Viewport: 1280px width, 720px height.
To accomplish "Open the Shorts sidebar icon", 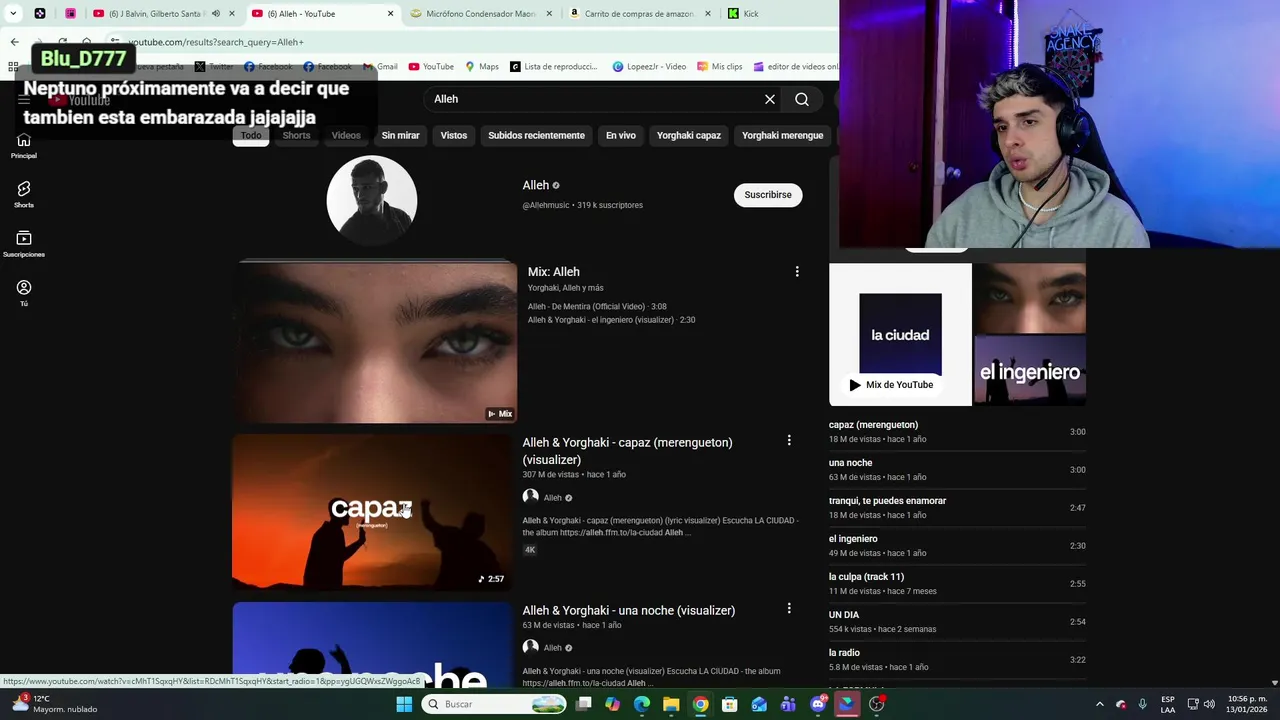I will pos(24,194).
